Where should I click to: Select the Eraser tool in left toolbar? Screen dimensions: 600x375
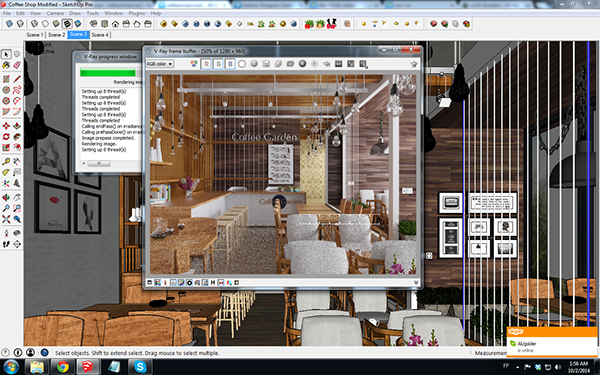pos(16,65)
